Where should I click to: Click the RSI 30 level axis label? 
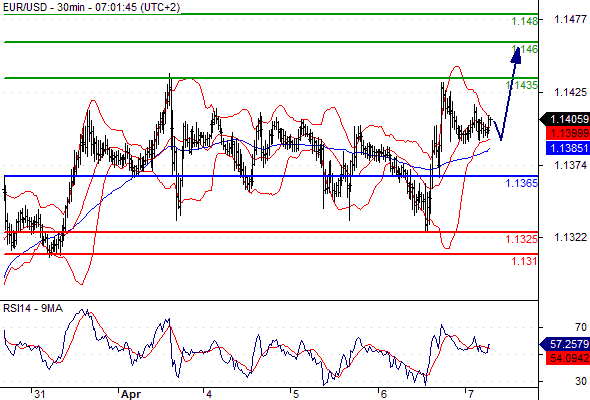click(x=581, y=381)
